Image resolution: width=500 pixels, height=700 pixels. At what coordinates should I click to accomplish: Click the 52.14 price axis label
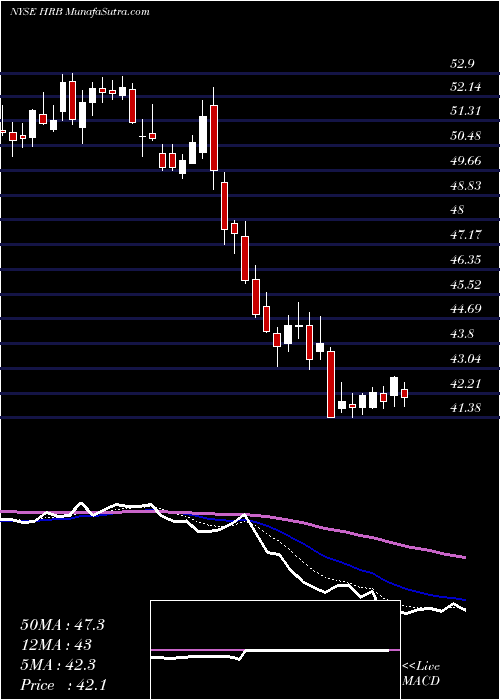[x=467, y=87]
